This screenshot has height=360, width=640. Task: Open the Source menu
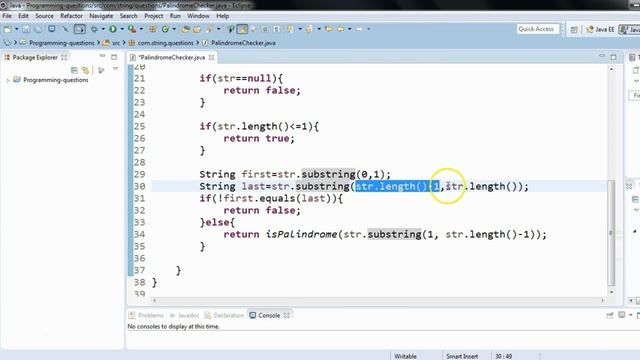click(x=44, y=16)
